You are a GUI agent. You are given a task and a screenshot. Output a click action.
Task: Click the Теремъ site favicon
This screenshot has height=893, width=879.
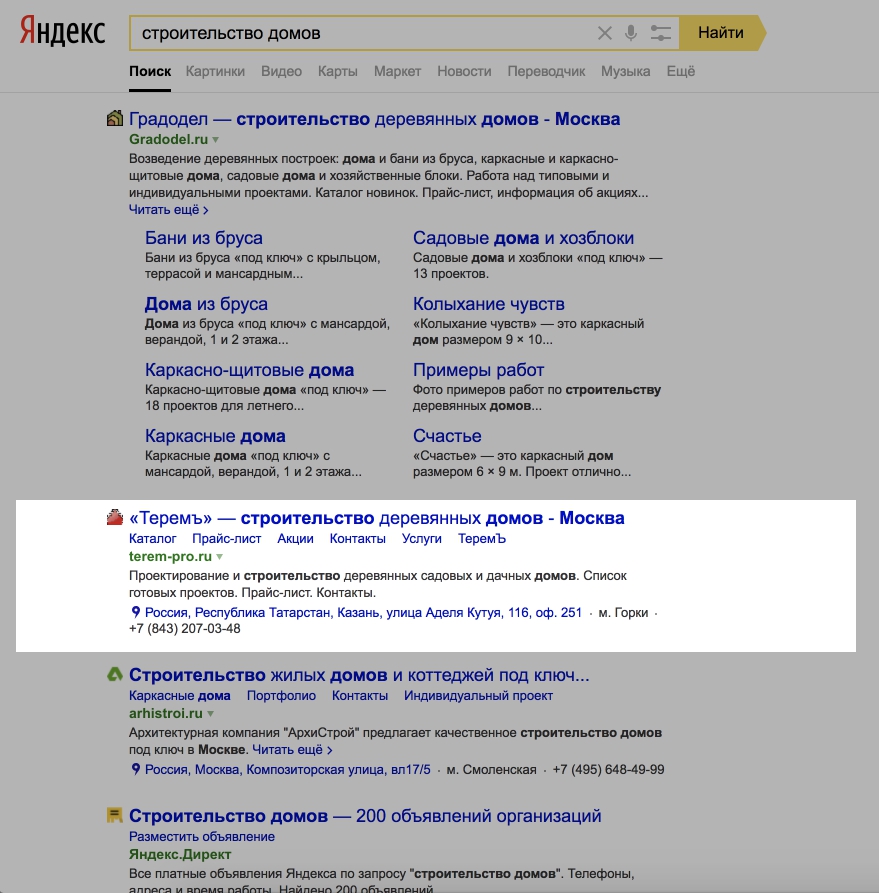pos(115,517)
